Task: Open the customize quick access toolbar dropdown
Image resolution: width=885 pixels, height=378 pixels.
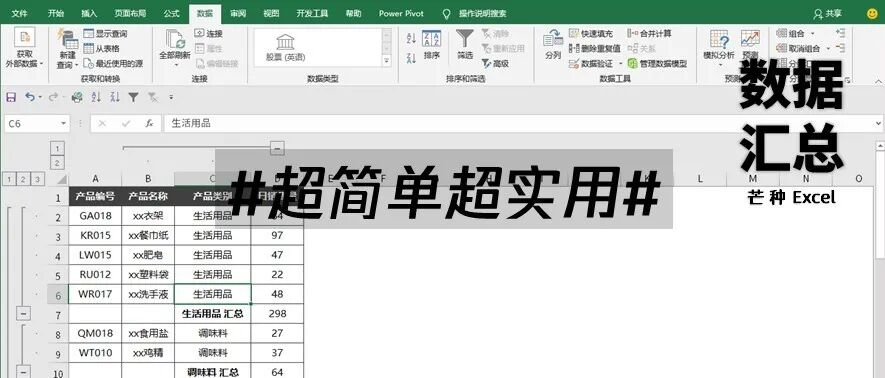Action: click(x=171, y=98)
